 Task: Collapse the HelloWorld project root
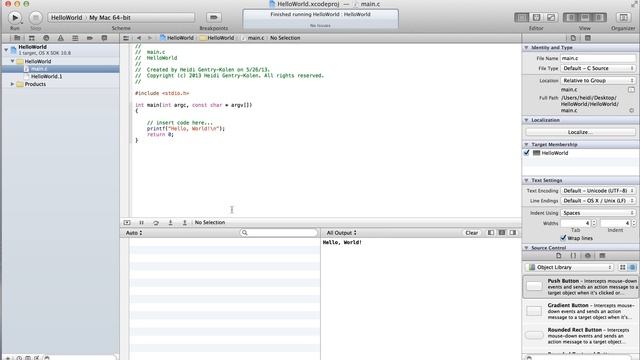pyautogui.click(x=6, y=50)
